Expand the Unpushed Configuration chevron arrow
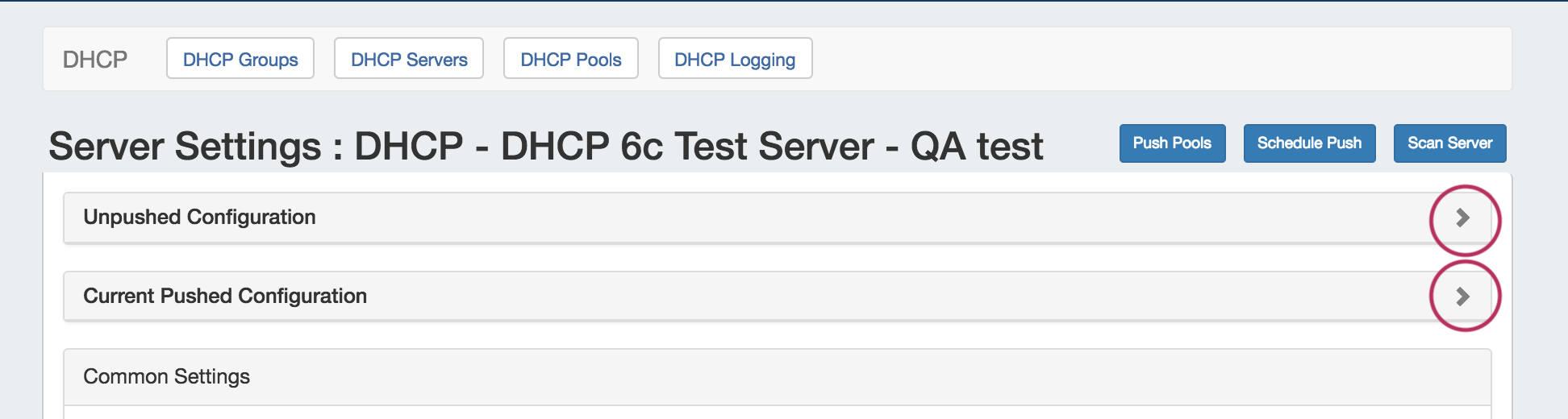Viewport: 1568px width, 419px height. pyautogui.click(x=1462, y=218)
